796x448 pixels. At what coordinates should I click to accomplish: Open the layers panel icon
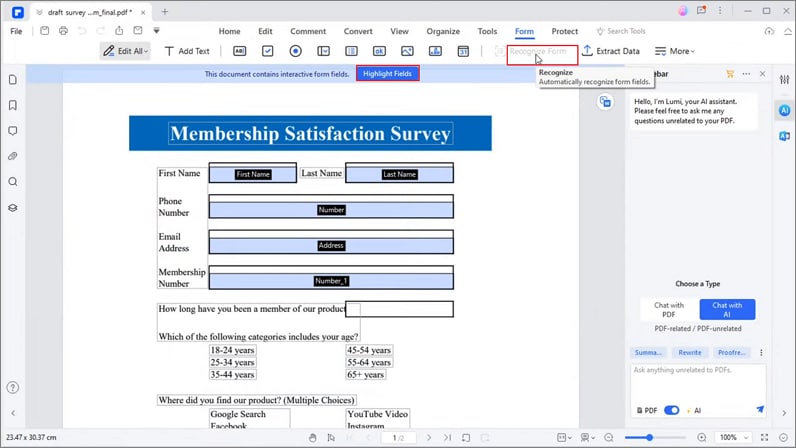13,208
